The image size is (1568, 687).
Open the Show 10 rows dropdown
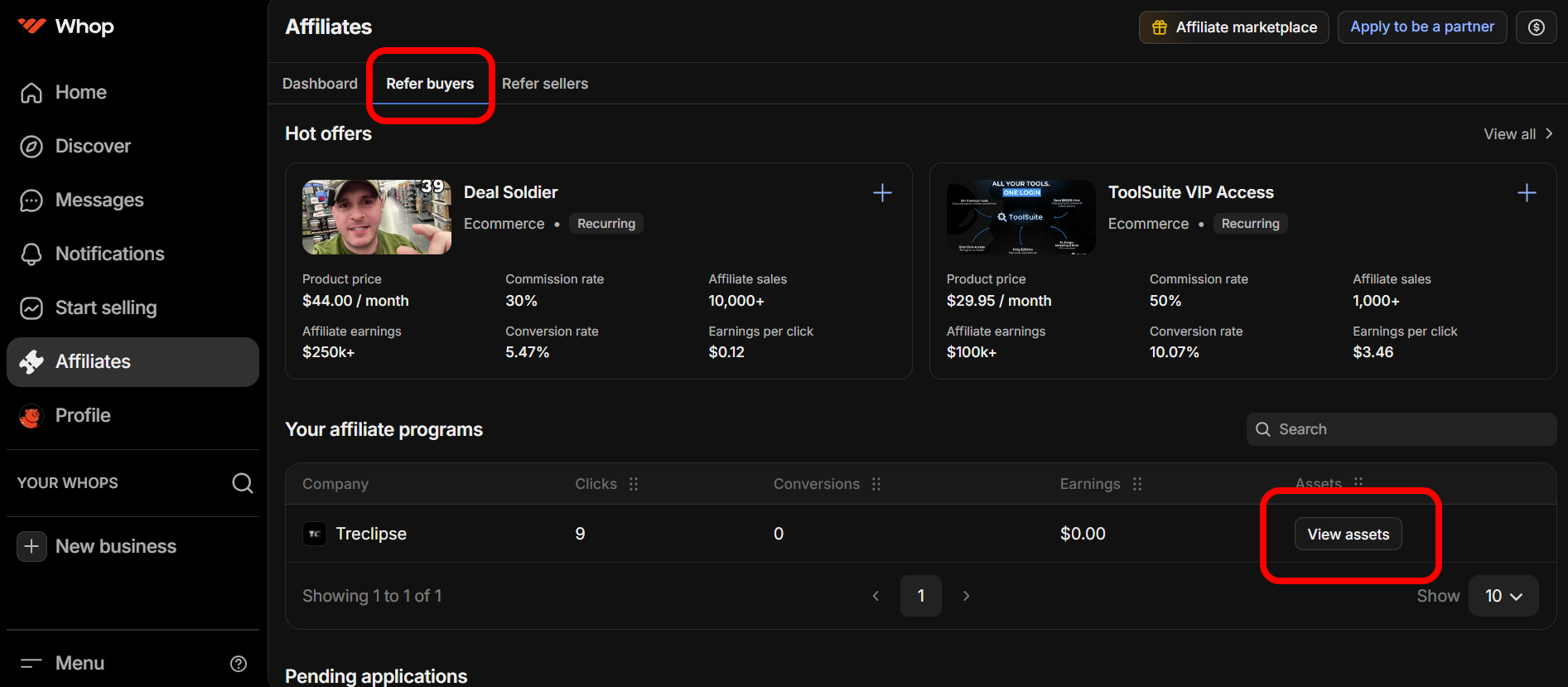[1503, 596]
